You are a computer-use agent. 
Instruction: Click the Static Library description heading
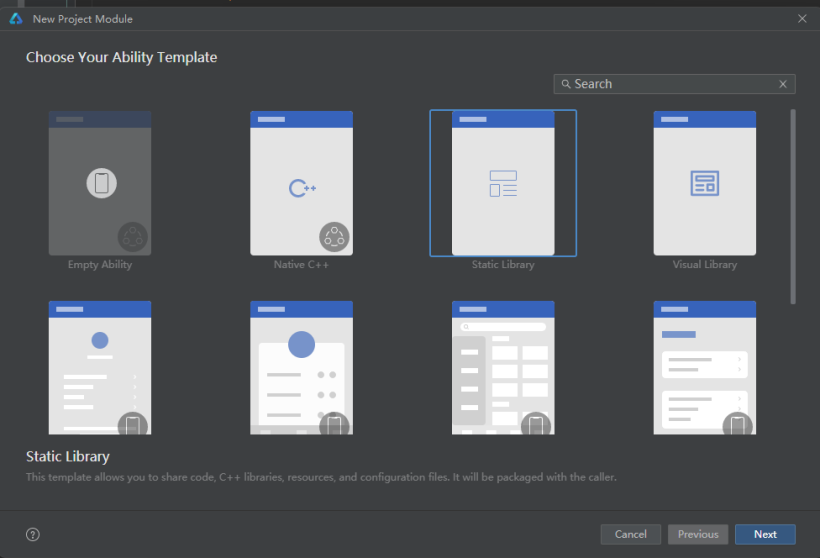pyautogui.click(x=68, y=457)
